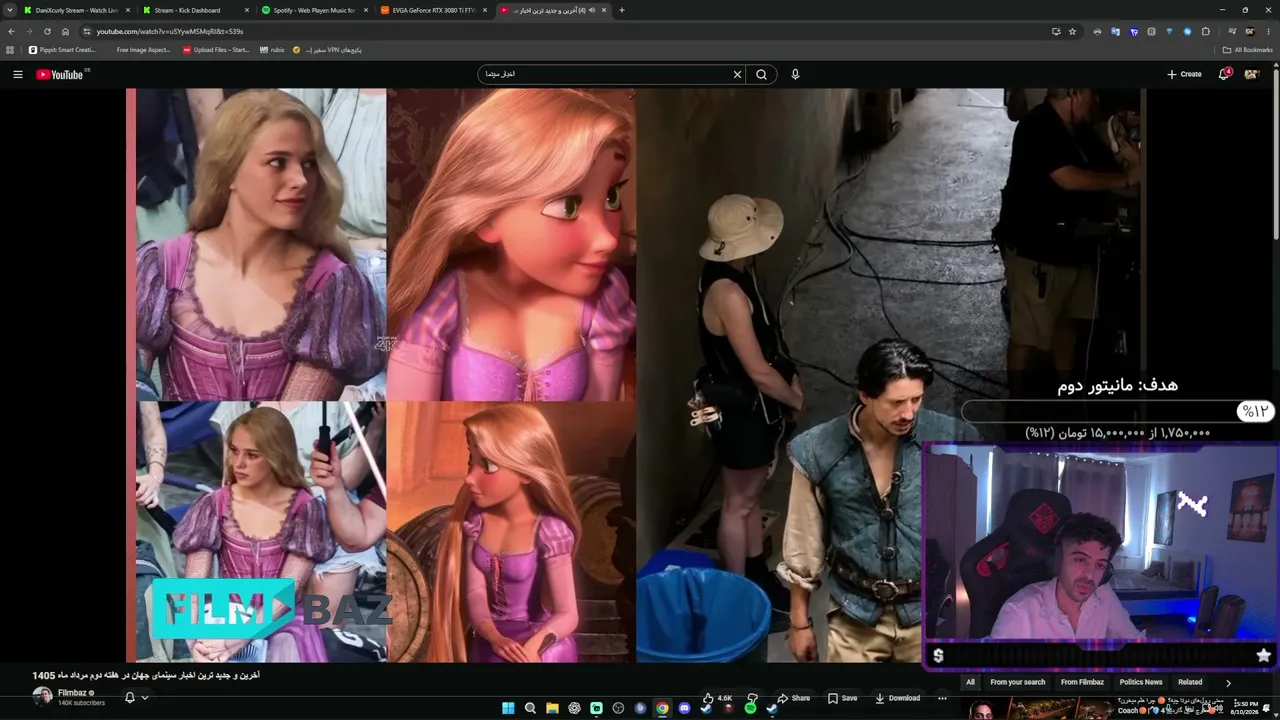Image resolution: width=1280 pixels, height=720 pixels.
Task: Click the video player frame
Action: pyautogui.click(x=636, y=375)
